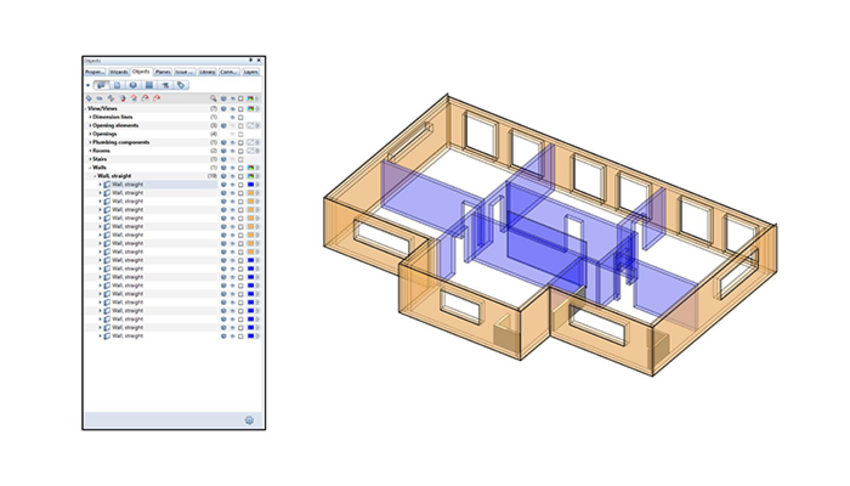850x486 pixels.
Task: Collapse the Walls tree node
Action: click(90, 167)
